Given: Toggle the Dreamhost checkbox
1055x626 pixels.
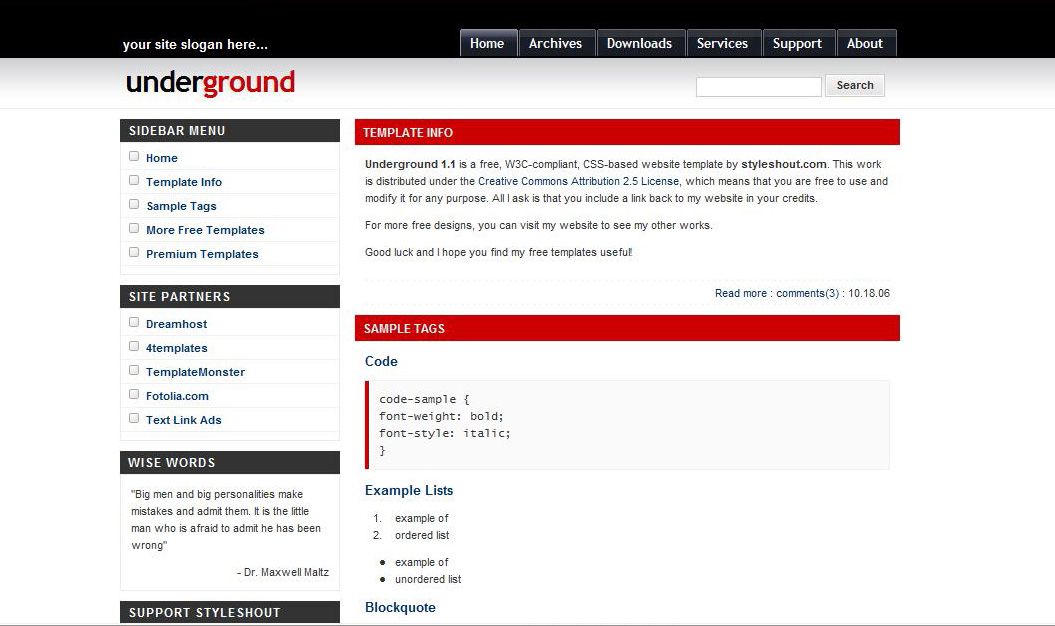Looking at the screenshot, I should (134, 322).
